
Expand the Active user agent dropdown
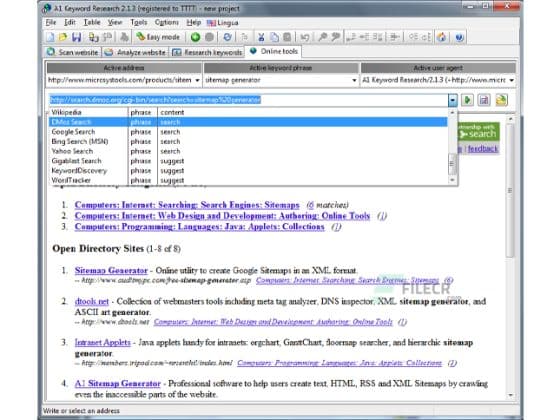pos(511,80)
